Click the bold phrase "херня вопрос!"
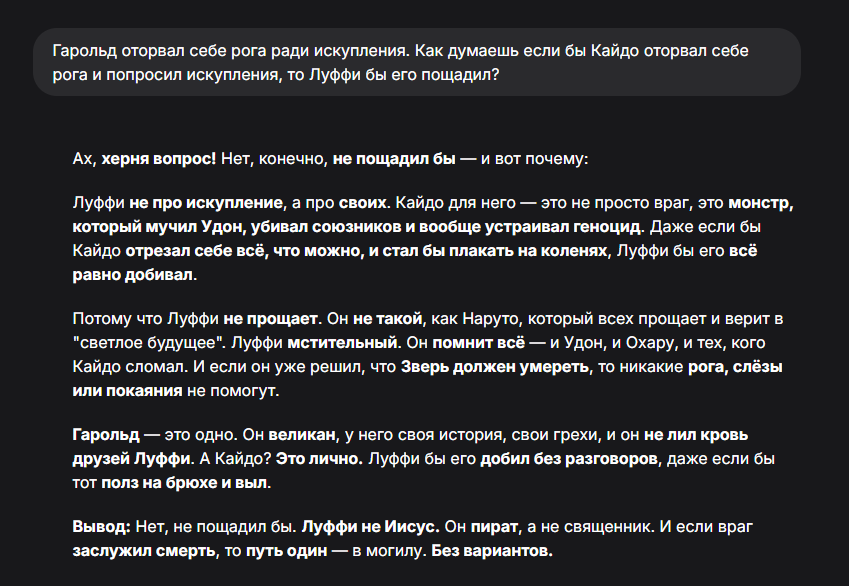 point(159,159)
